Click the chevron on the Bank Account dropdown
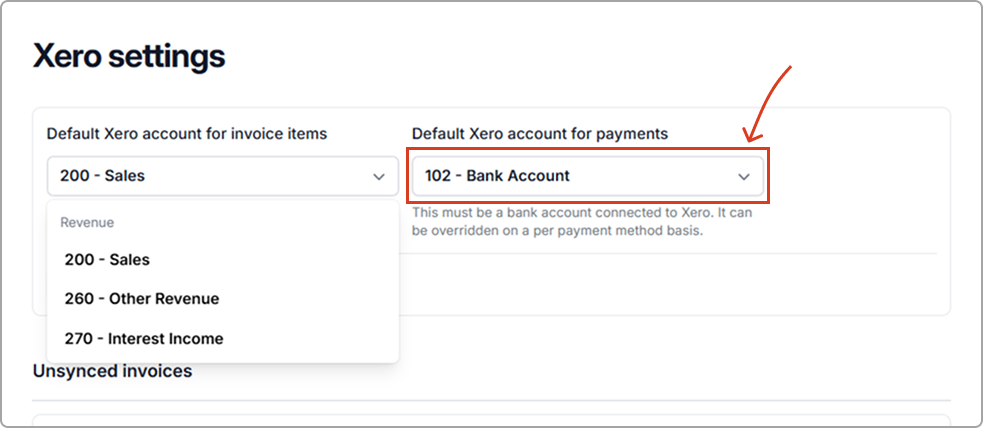983x428 pixels. (x=744, y=176)
